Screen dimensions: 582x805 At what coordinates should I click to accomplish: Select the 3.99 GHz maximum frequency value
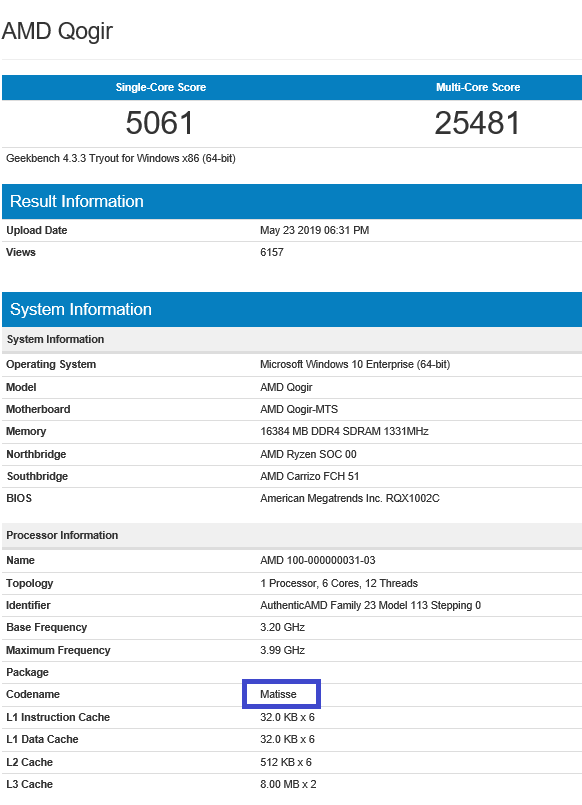(x=282, y=651)
